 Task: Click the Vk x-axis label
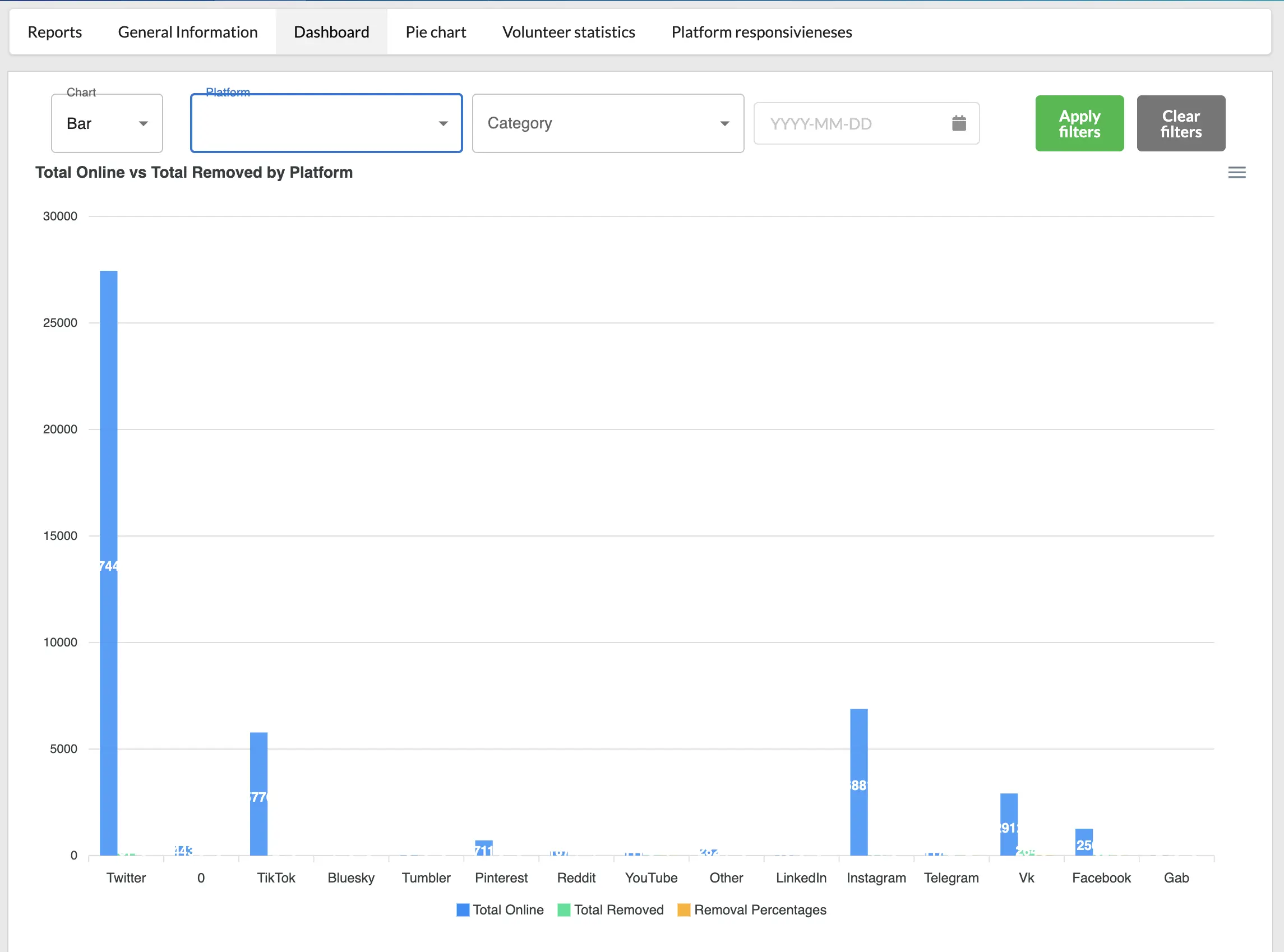click(x=1027, y=877)
